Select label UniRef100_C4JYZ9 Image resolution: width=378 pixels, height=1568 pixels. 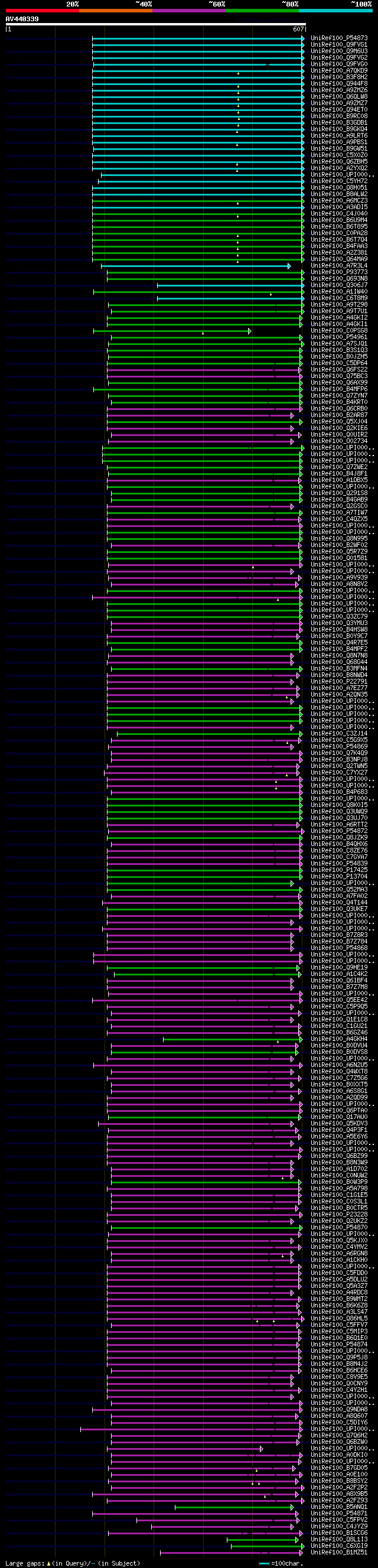(x=339, y=1526)
